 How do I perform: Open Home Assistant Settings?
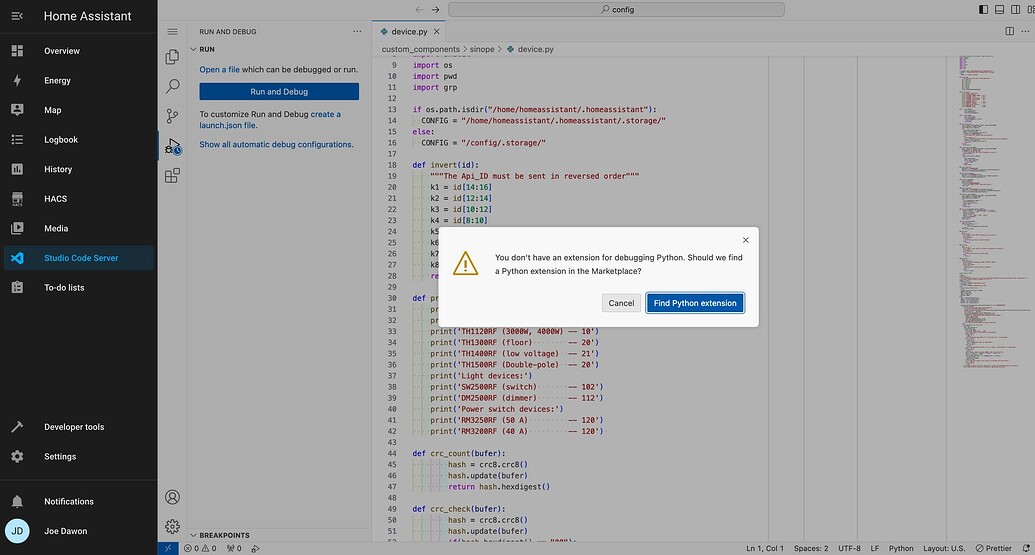coord(79,457)
